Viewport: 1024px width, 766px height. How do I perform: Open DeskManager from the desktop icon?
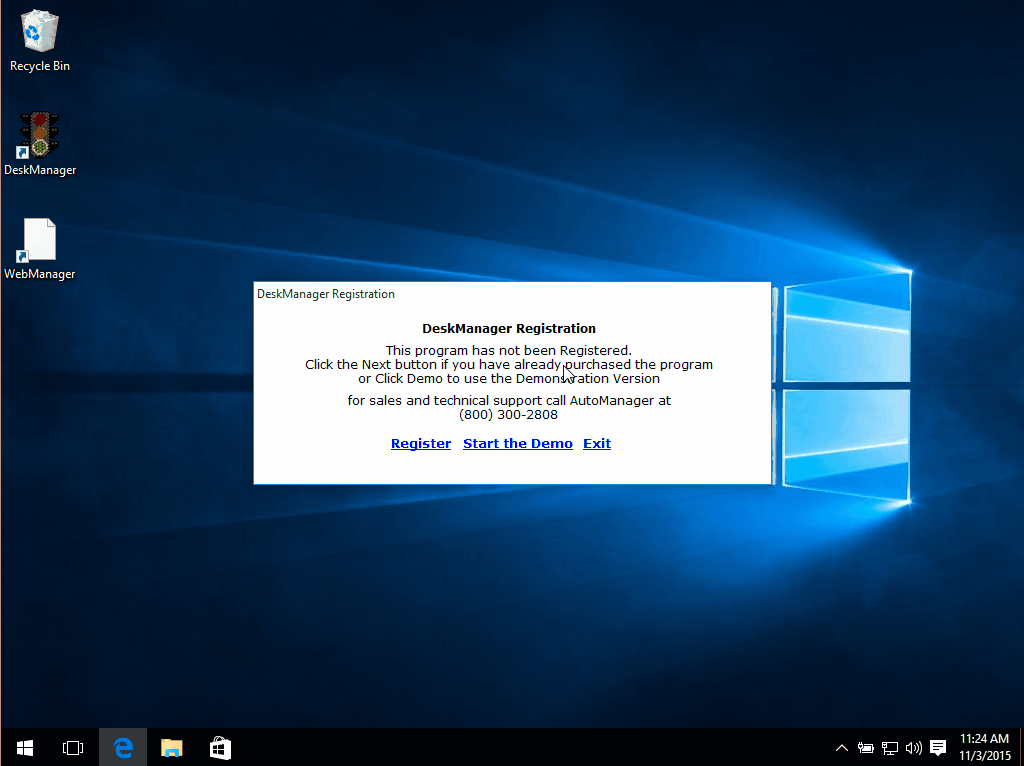pyautogui.click(x=38, y=133)
